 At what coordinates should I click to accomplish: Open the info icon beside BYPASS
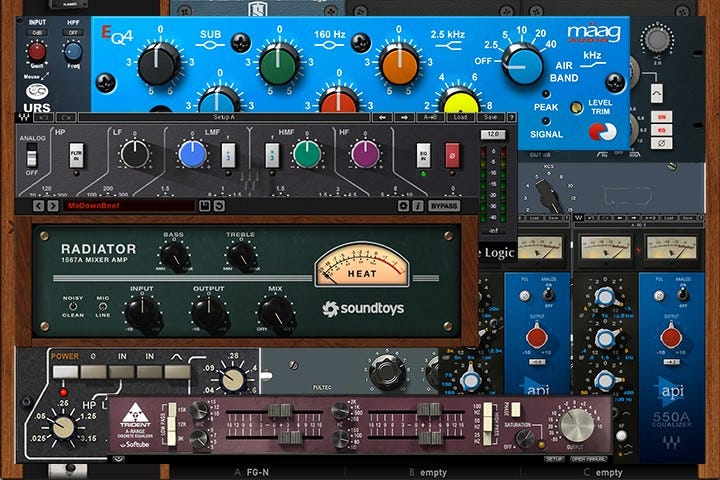pos(417,206)
